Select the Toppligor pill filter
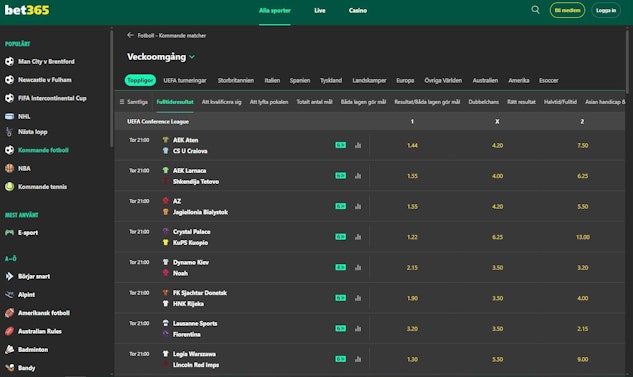The height and width of the screenshot is (377, 633). pos(140,80)
